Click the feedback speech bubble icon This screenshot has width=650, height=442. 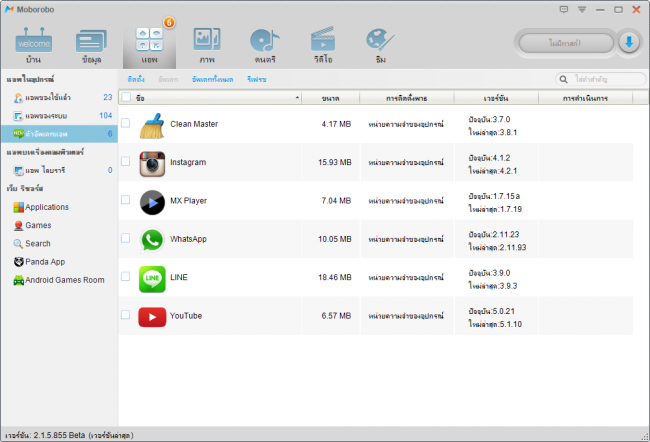(564, 9)
